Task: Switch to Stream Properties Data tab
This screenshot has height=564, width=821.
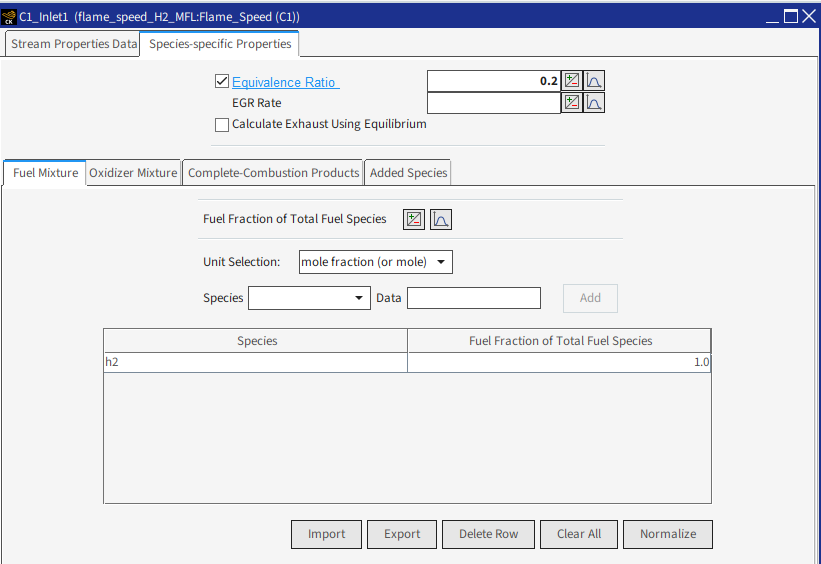Action: (74, 44)
